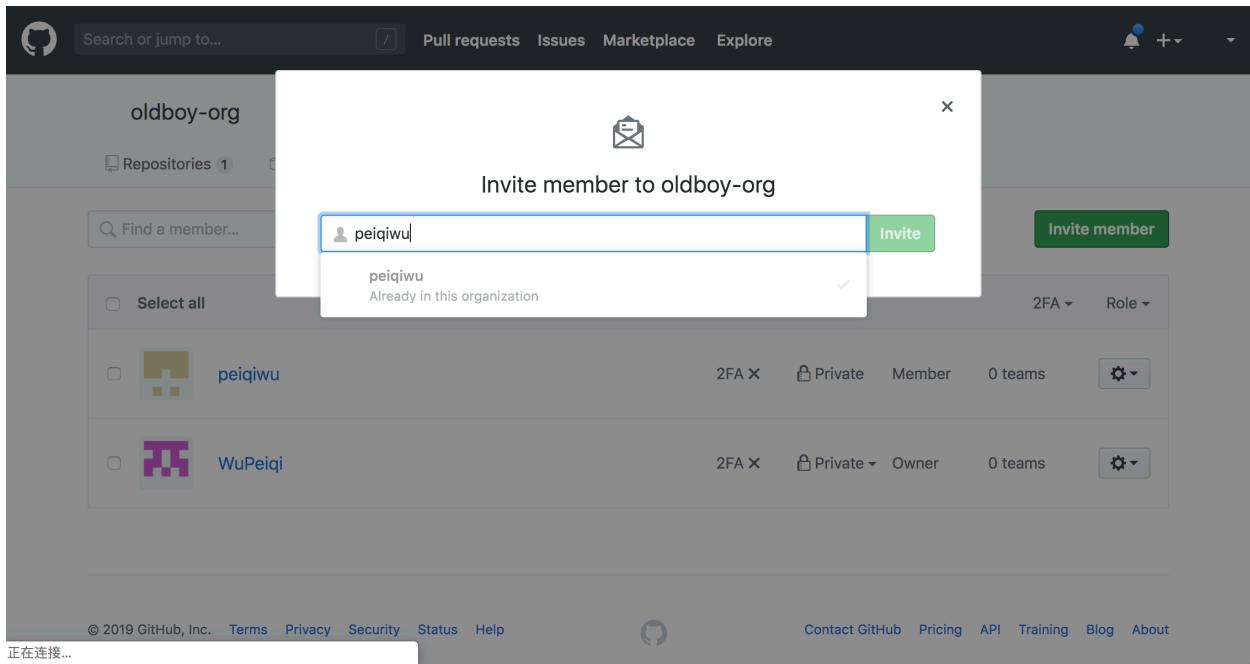Click the Invite button in the dialog

900,233
